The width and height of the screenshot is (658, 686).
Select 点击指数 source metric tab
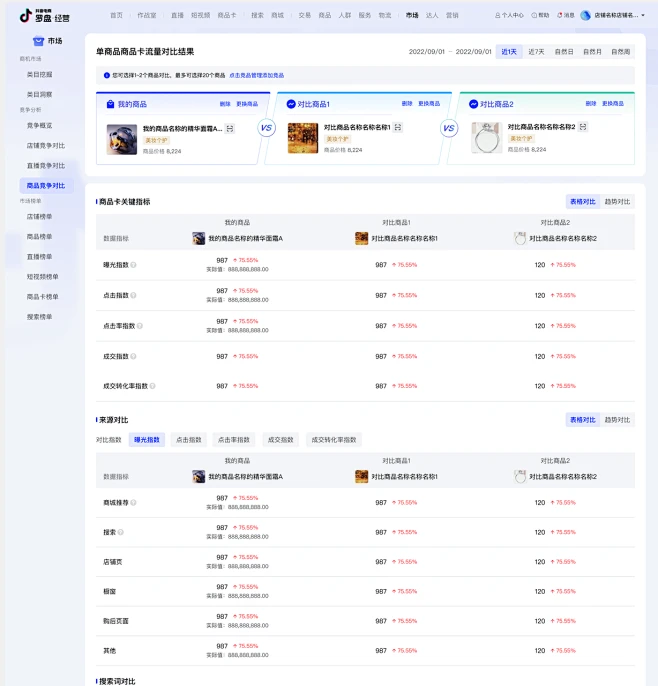tap(188, 440)
